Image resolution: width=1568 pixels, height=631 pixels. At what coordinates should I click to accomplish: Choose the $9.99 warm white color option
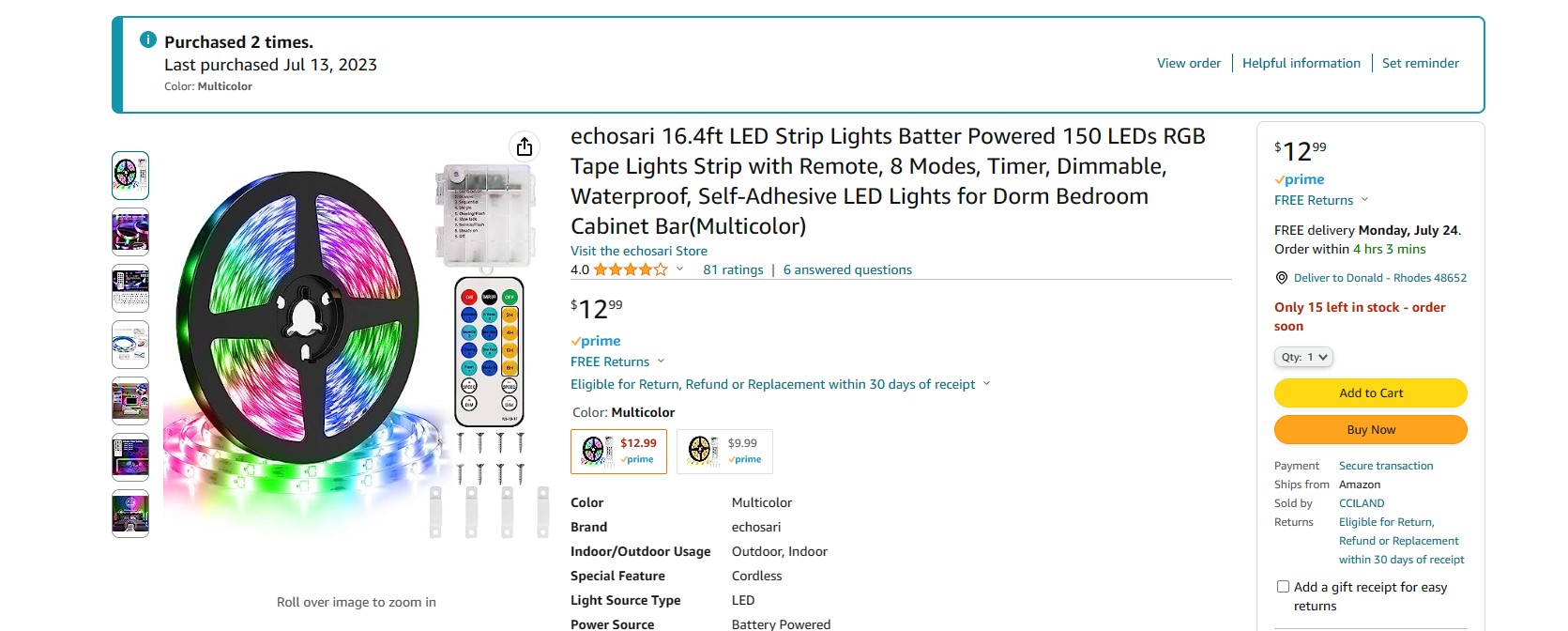[724, 452]
